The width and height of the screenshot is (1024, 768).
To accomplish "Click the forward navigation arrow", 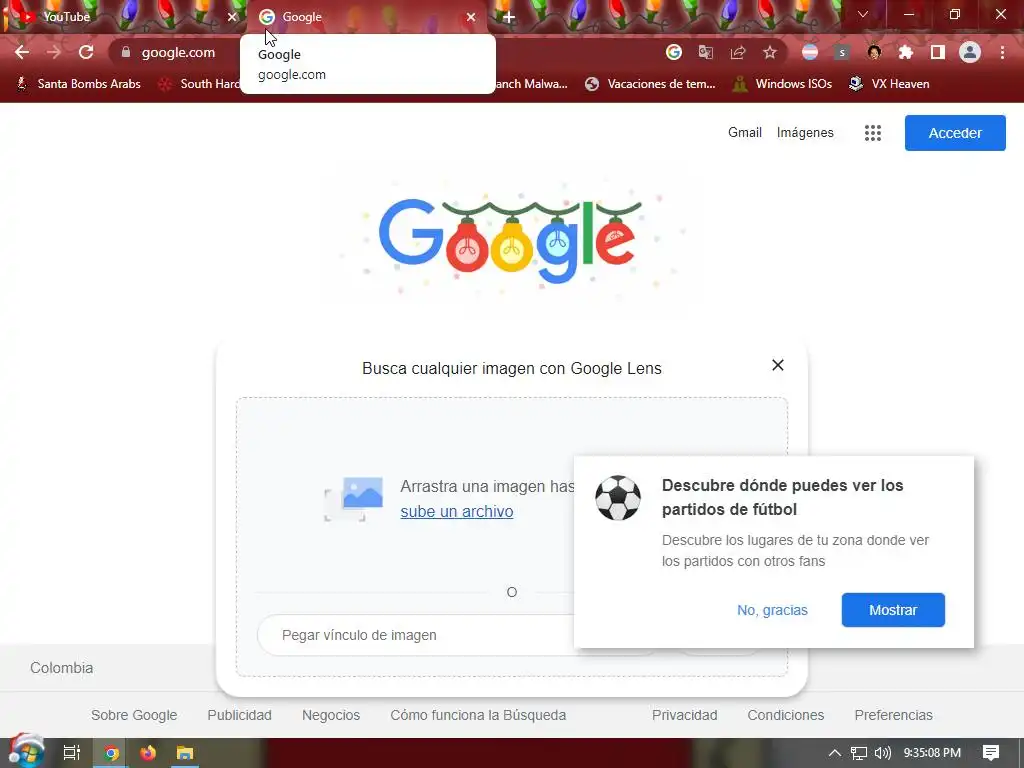I will [54, 52].
